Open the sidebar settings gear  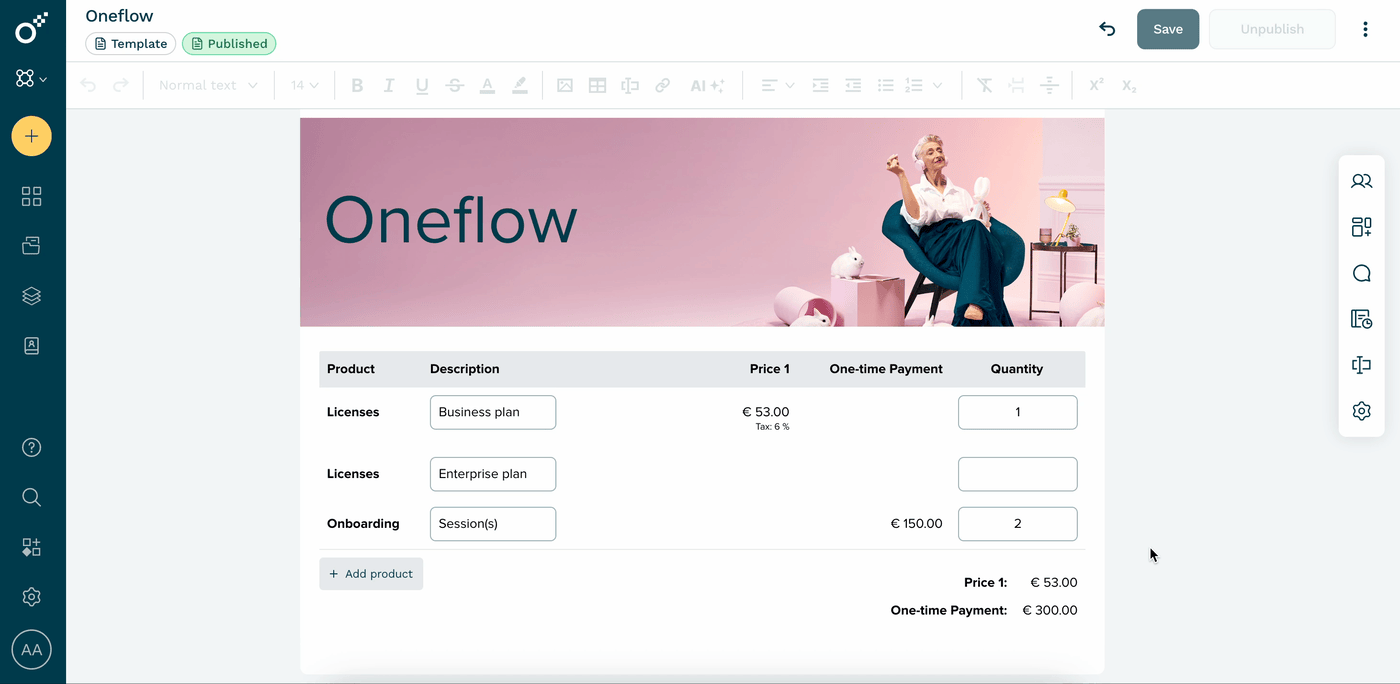[x=32, y=597]
